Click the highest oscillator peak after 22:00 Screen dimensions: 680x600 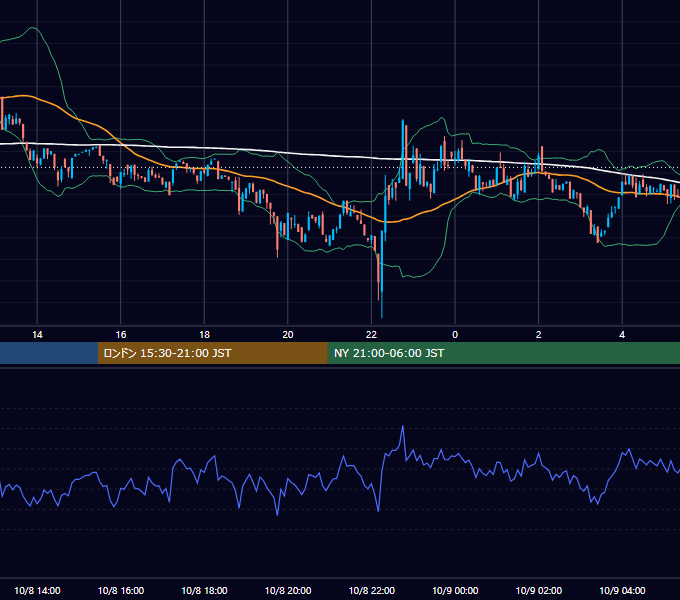pyautogui.click(x=403, y=427)
